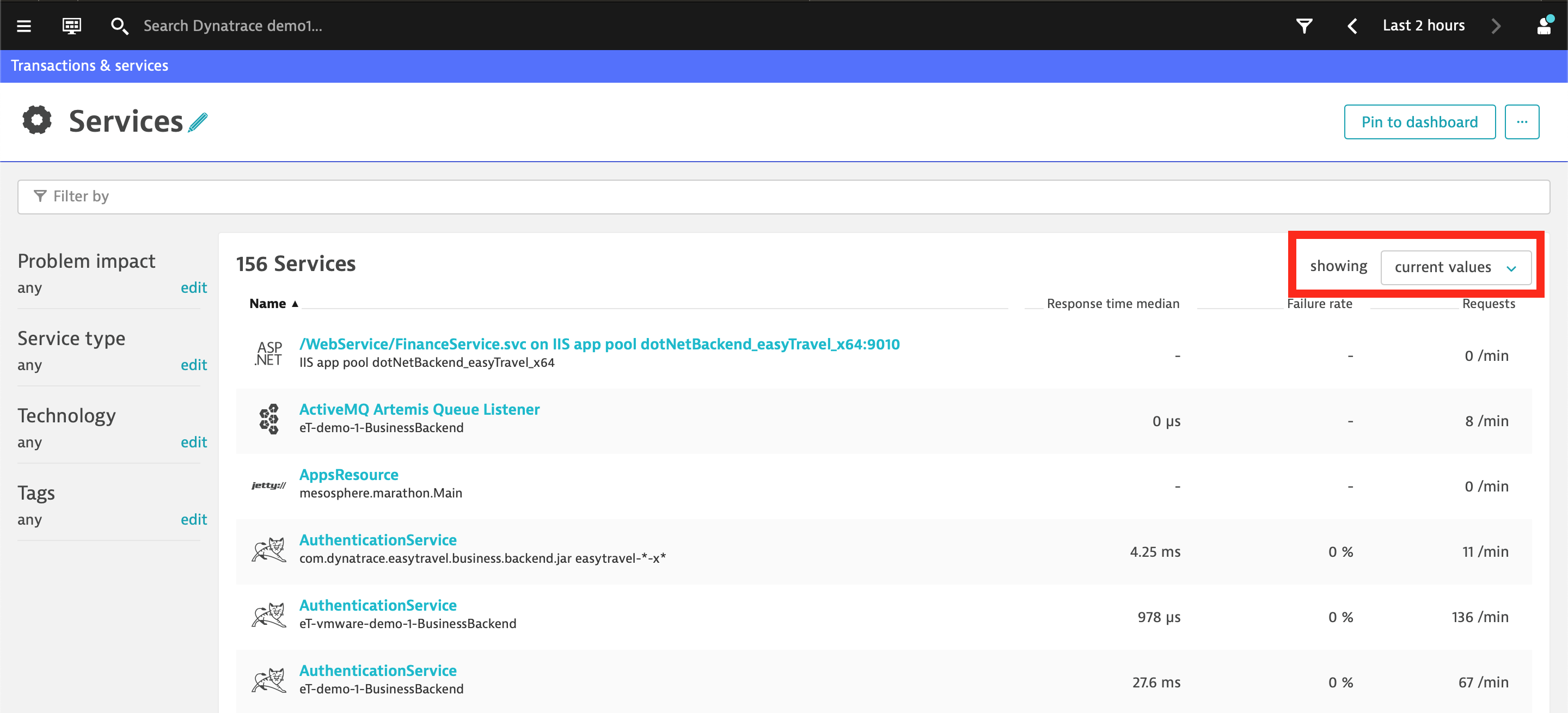Open the current values dropdown
The image size is (1568, 713).
(1455, 267)
